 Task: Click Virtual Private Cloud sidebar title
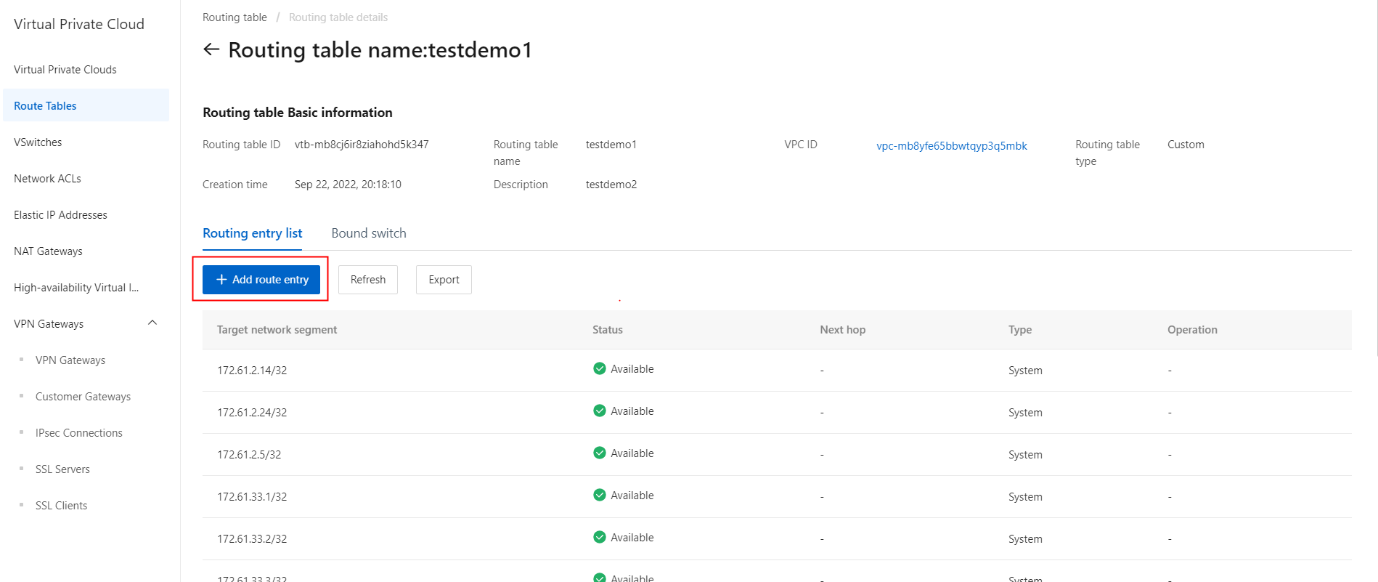tap(79, 24)
